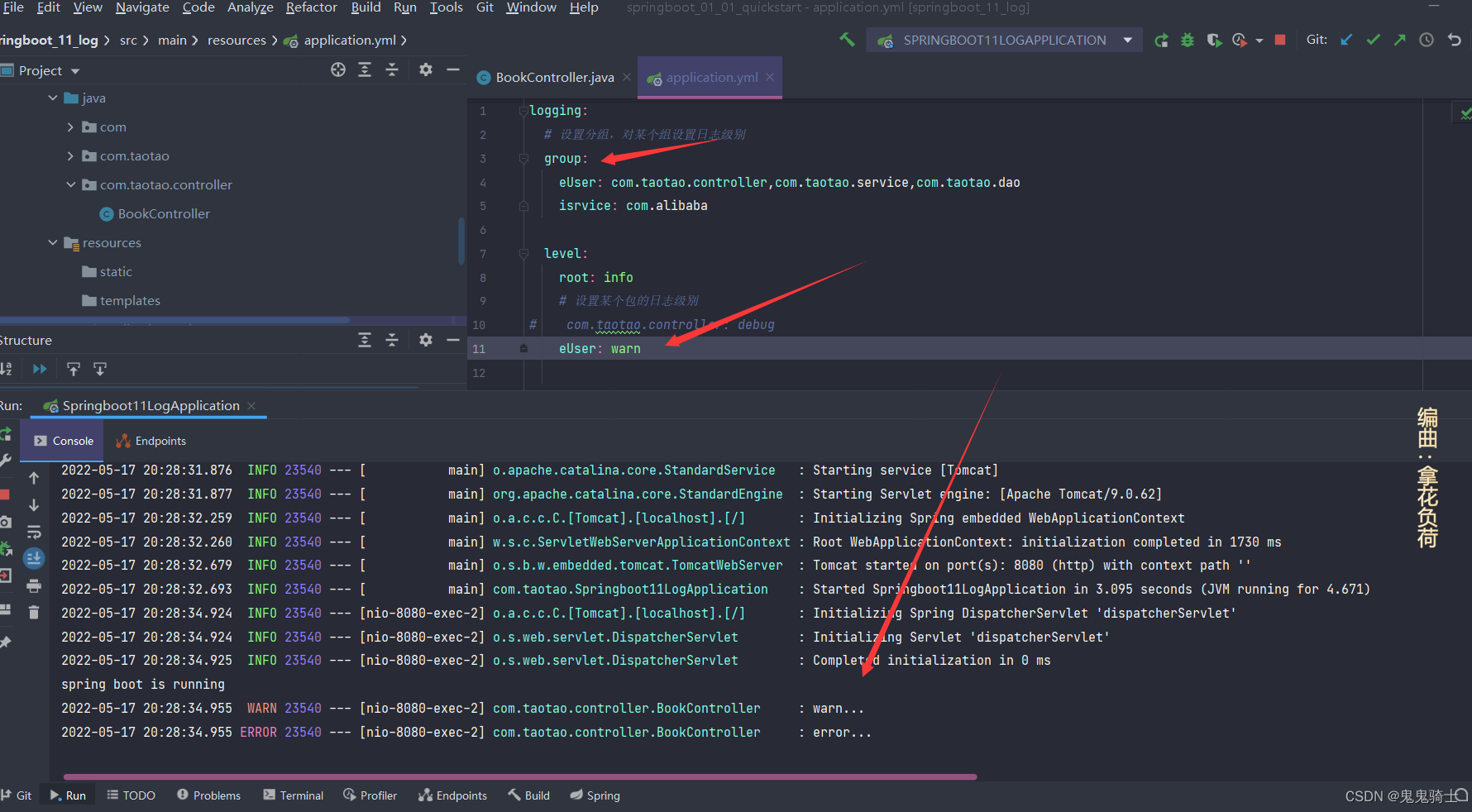The height and width of the screenshot is (812, 1472).
Task: Select the templates folder in the Project tree
Action: (x=121, y=300)
